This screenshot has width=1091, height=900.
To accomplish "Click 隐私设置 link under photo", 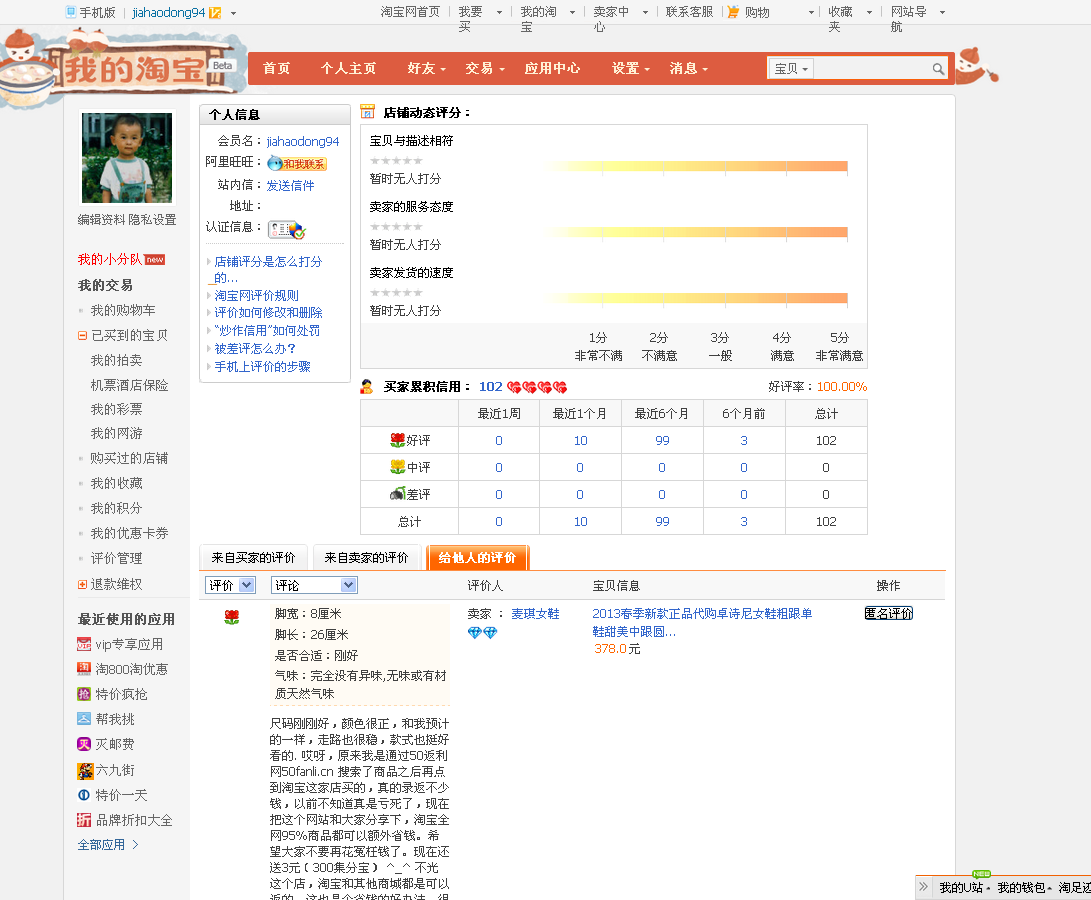I will tap(152, 220).
